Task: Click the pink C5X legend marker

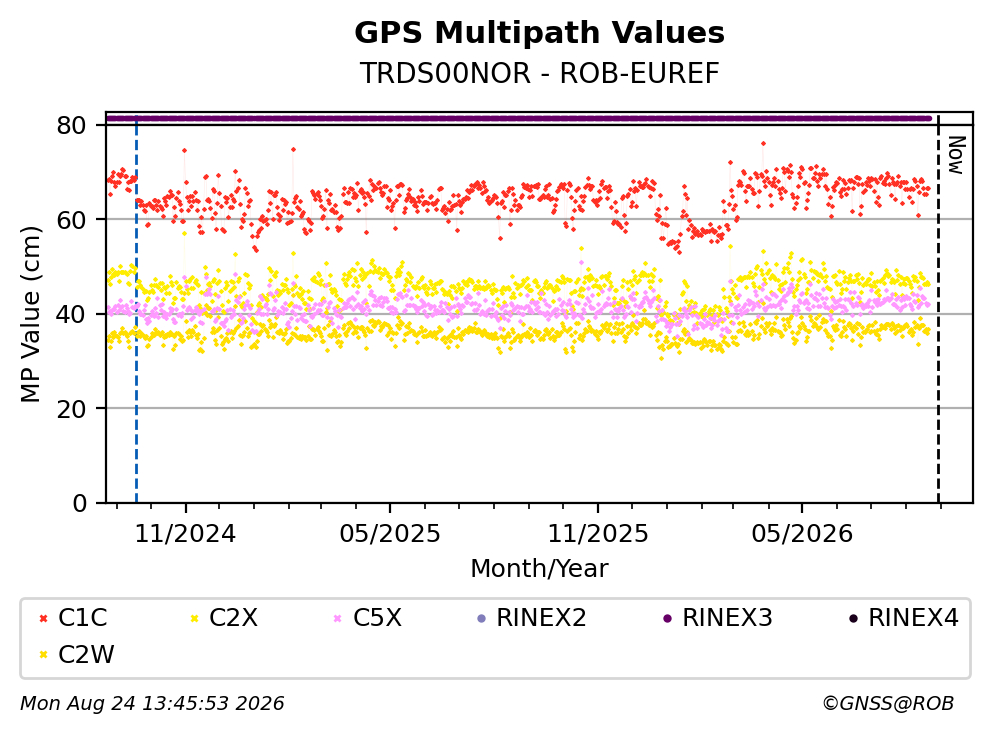Action: coord(338,619)
